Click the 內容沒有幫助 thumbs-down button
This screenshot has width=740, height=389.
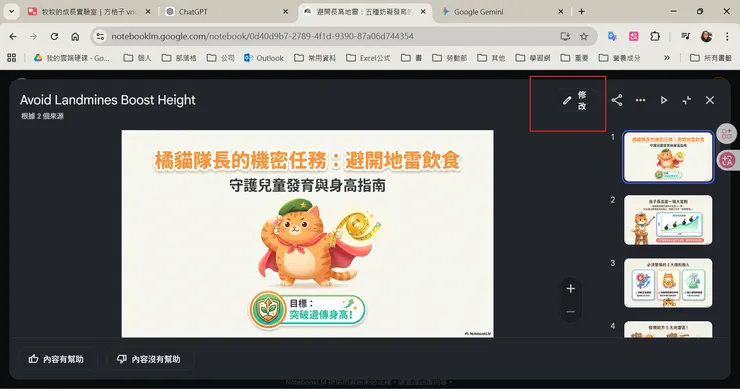[149, 359]
